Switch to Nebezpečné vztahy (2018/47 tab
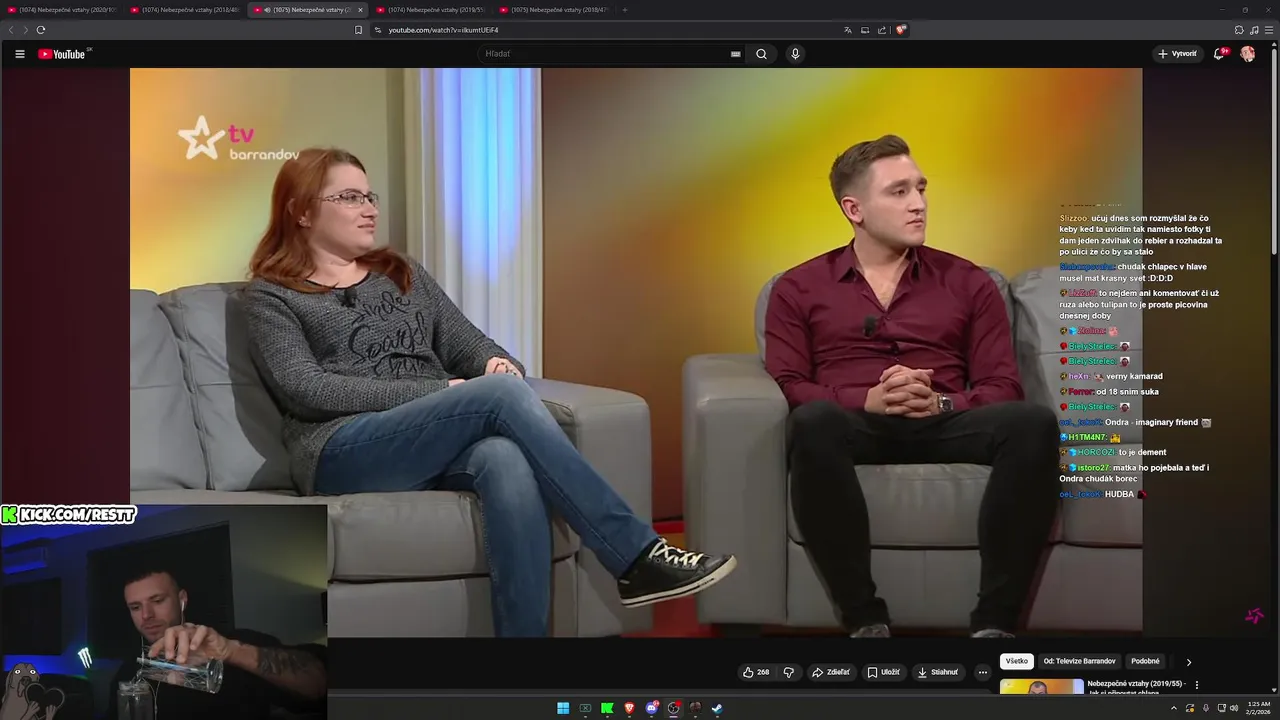The height and width of the screenshot is (720, 1280). [x=553, y=10]
